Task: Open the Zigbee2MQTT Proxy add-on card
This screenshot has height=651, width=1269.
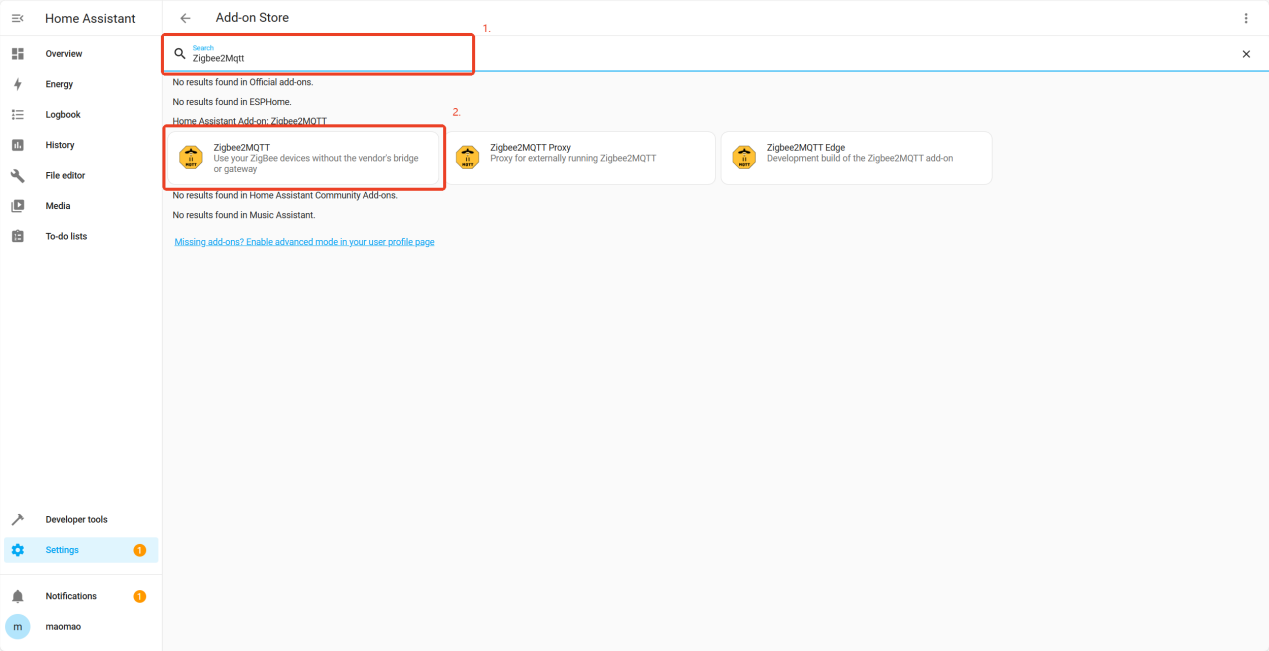Action: tap(580, 158)
